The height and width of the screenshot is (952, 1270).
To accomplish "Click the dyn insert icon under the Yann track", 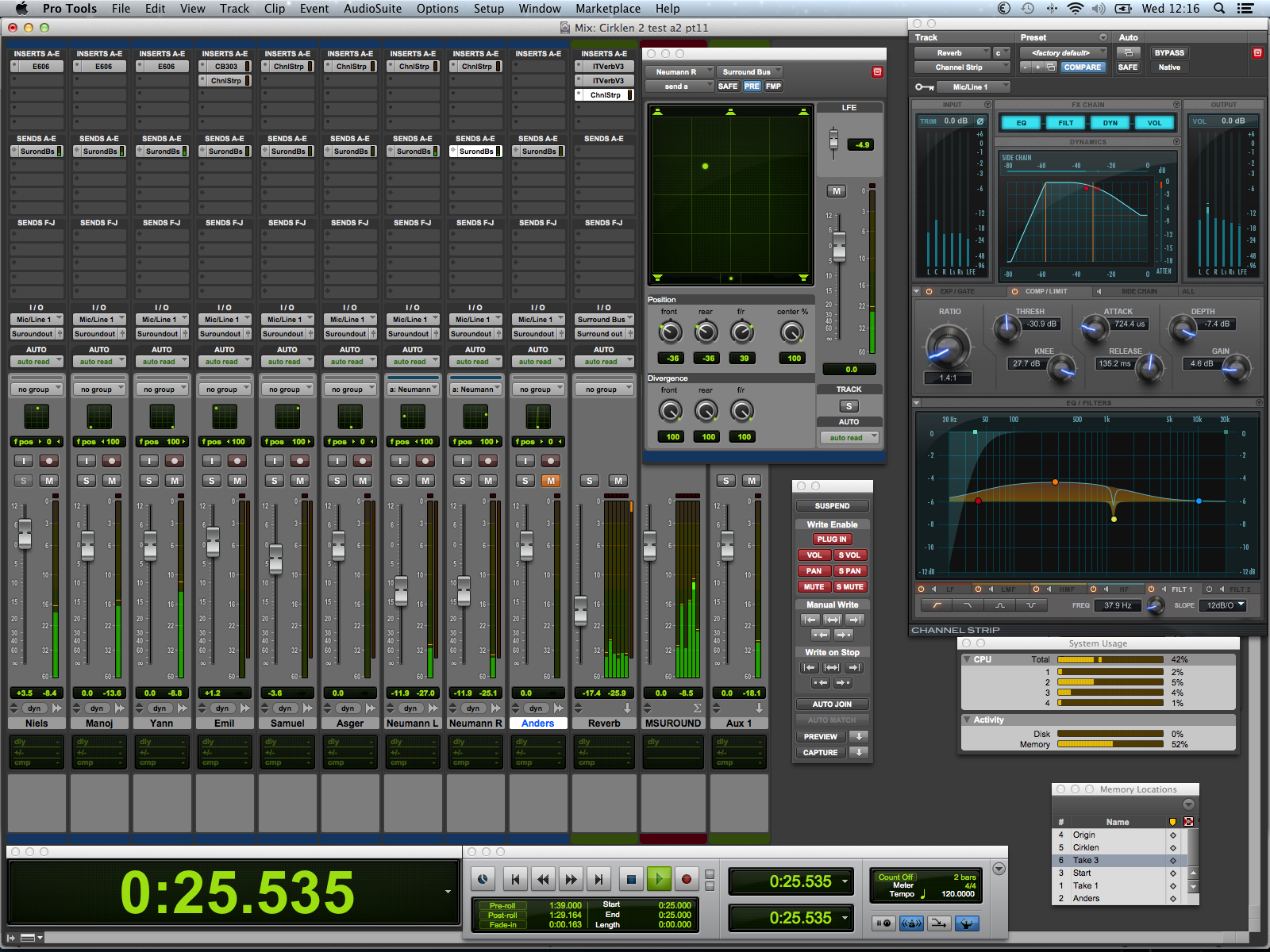I will coord(161,708).
